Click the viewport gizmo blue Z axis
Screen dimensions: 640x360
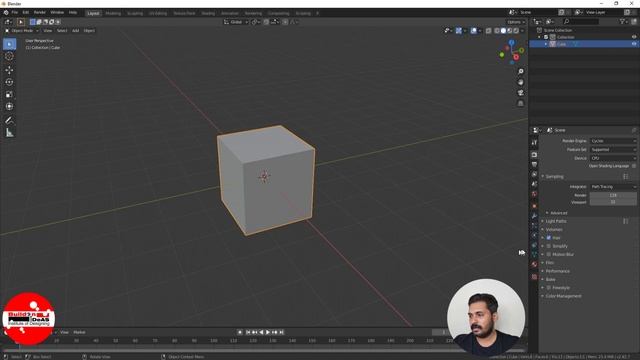tap(511, 42)
